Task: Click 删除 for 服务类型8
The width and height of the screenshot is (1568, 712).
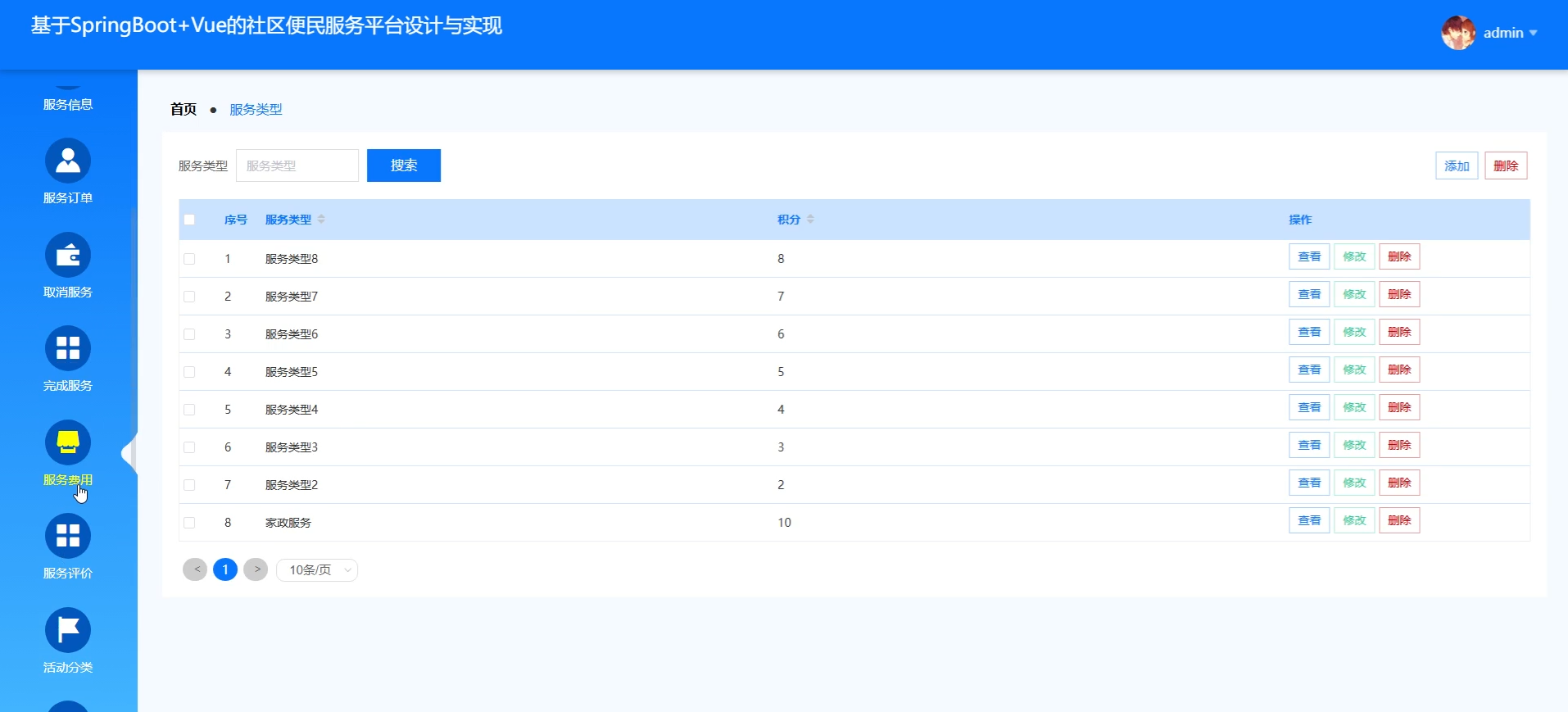Action: pos(1399,256)
